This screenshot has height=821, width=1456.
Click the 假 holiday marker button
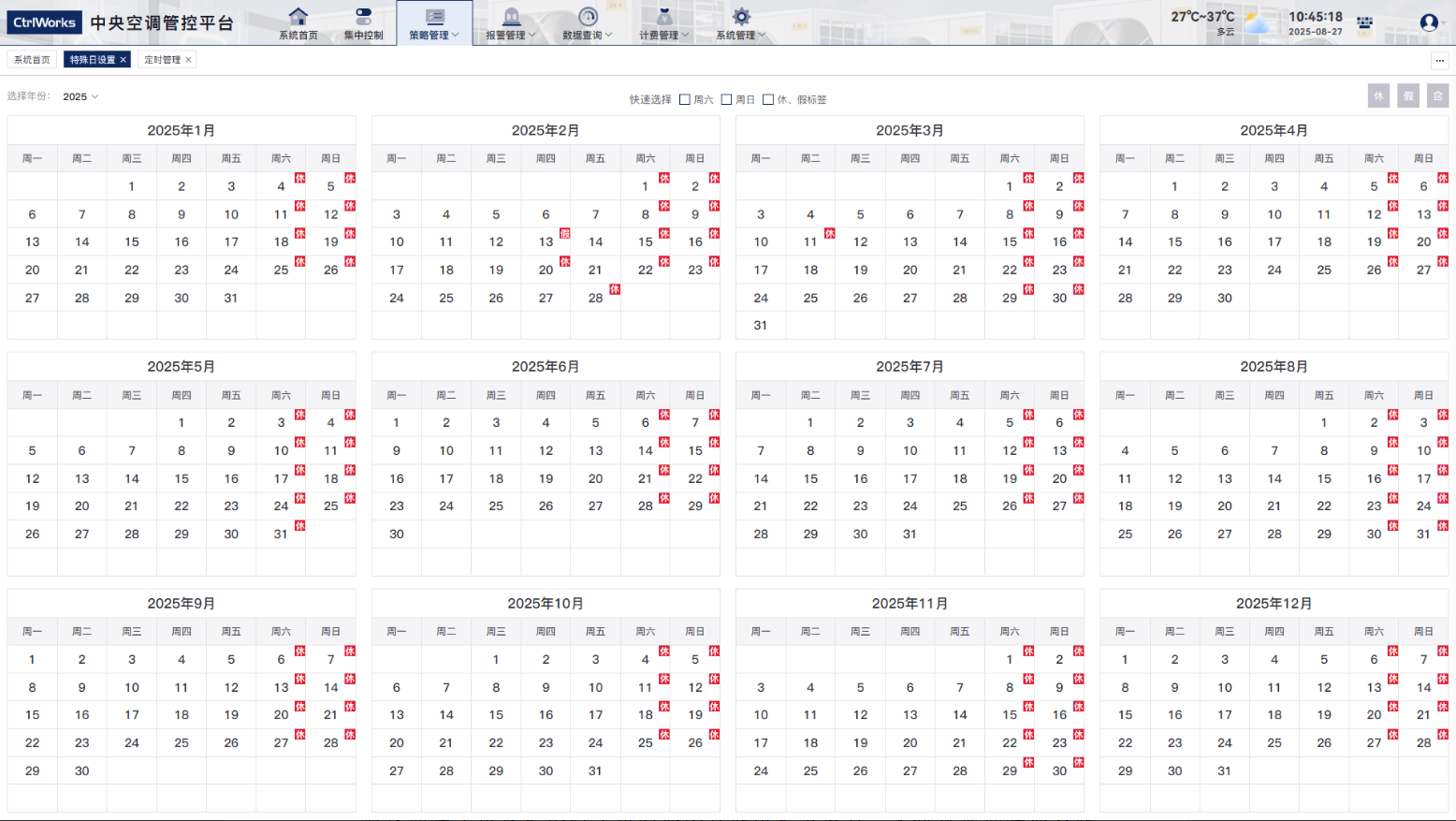1408,95
